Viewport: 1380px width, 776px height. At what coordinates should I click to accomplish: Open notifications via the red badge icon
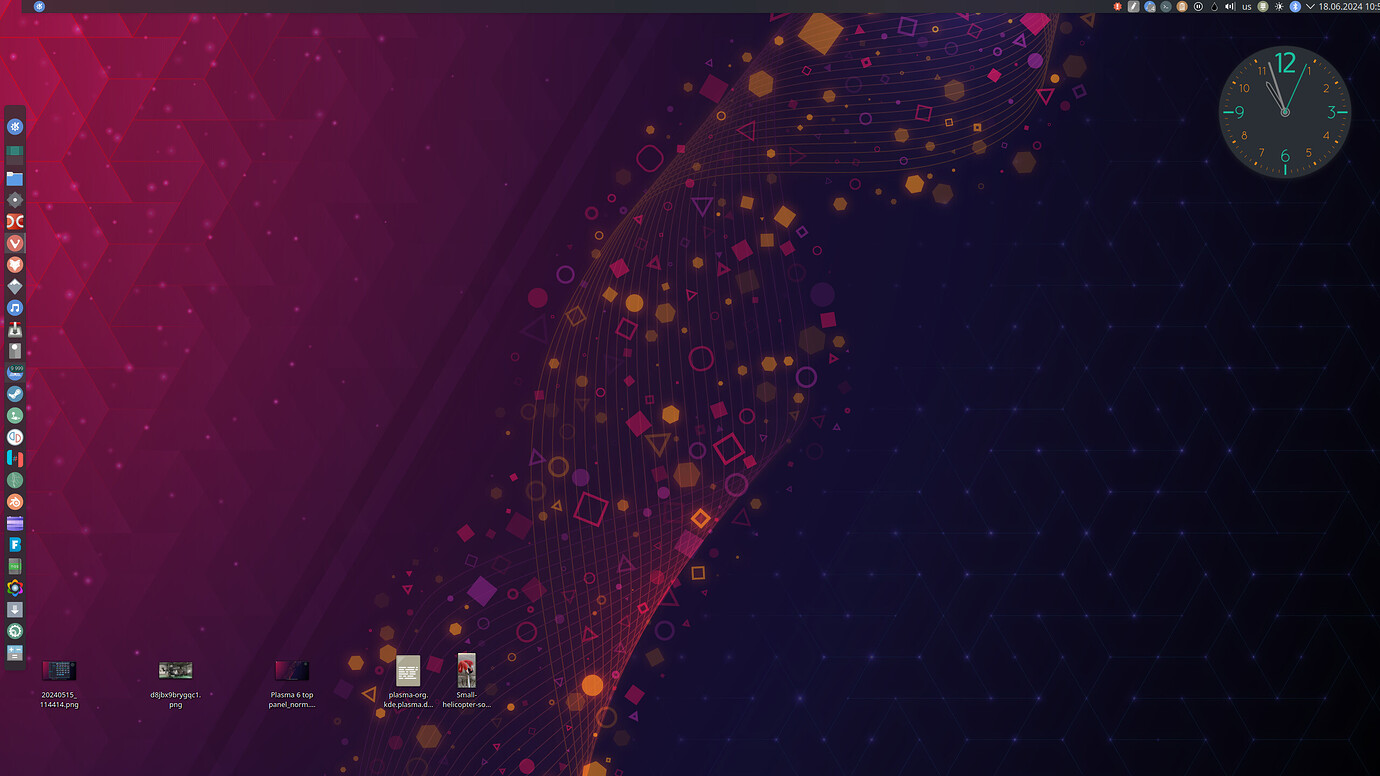pos(1118,6)
